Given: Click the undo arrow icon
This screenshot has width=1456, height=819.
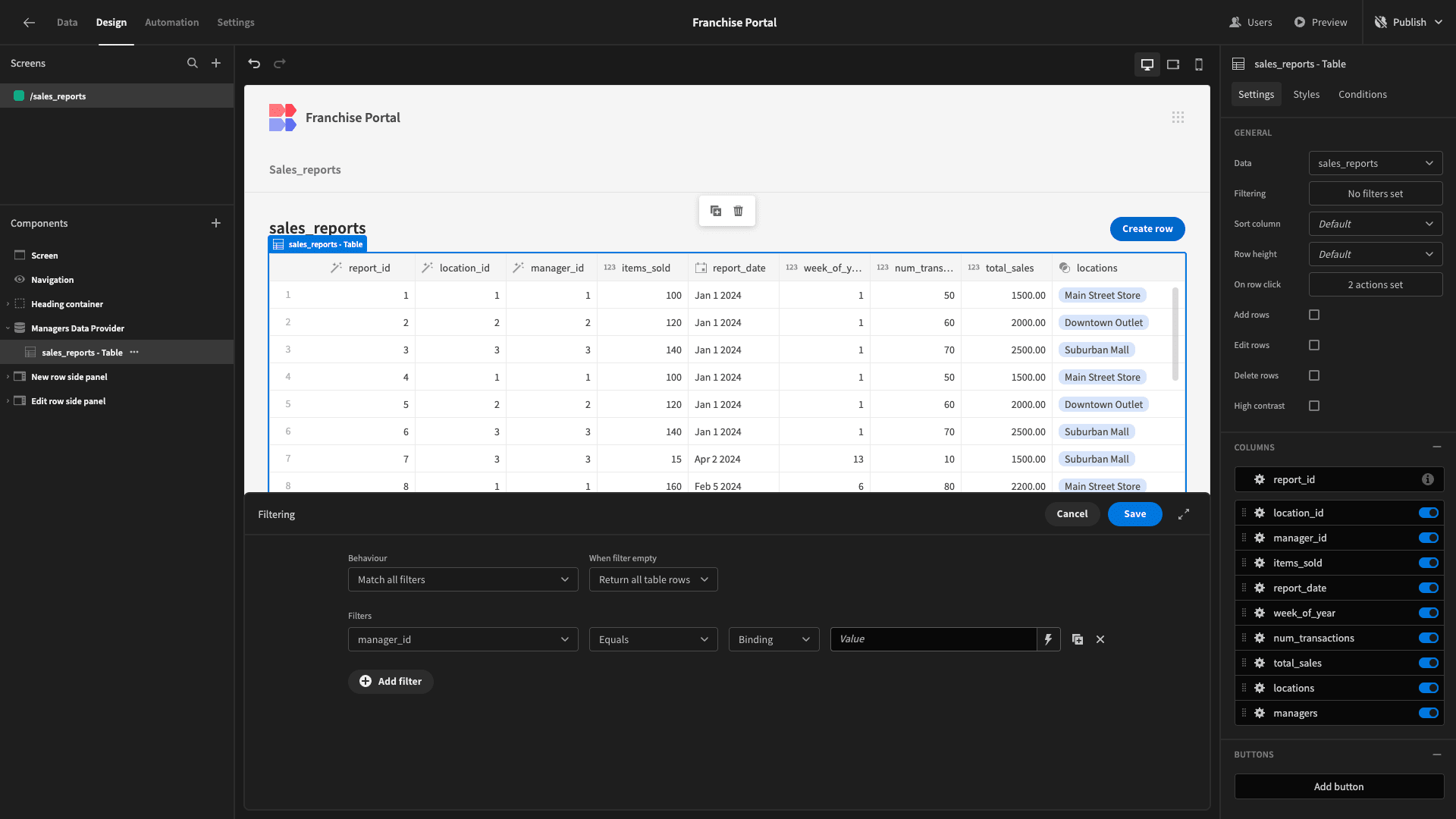Looking at the screenshot, I should click(x=254, y=64).
